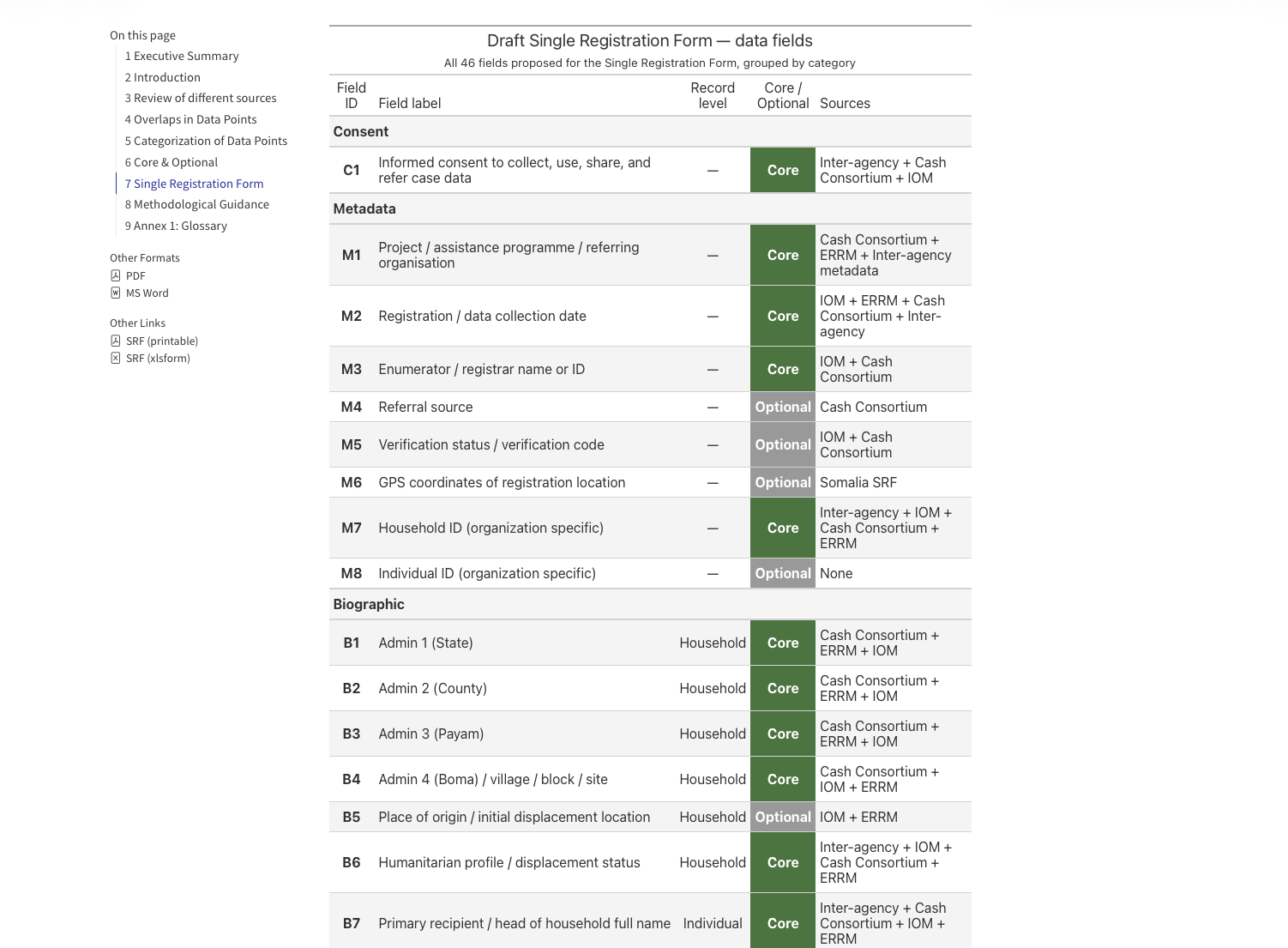Open the SRF (printable) link
The image size is (1288, 948).
[162, 341]
